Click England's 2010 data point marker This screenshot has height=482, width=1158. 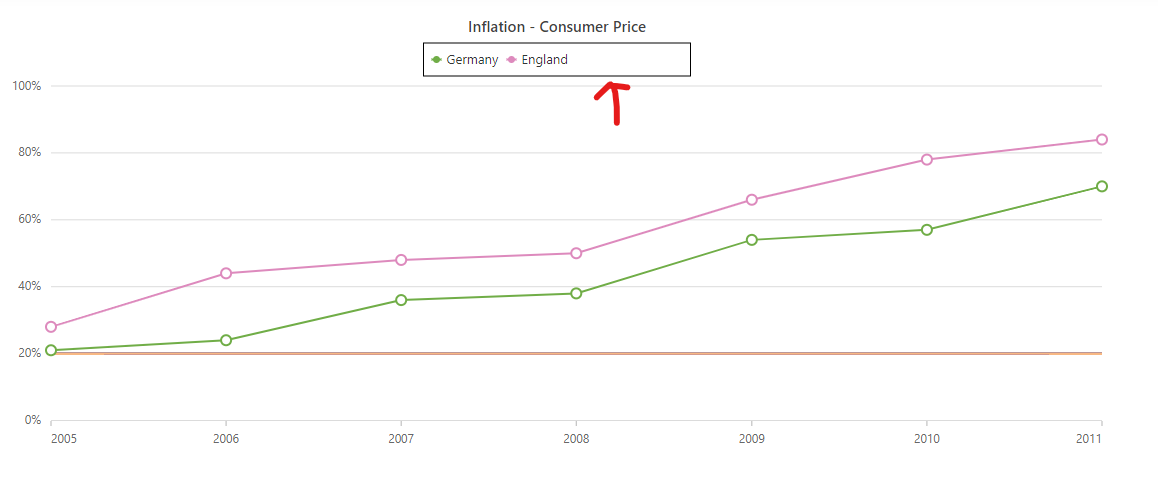tap(927, 159)
